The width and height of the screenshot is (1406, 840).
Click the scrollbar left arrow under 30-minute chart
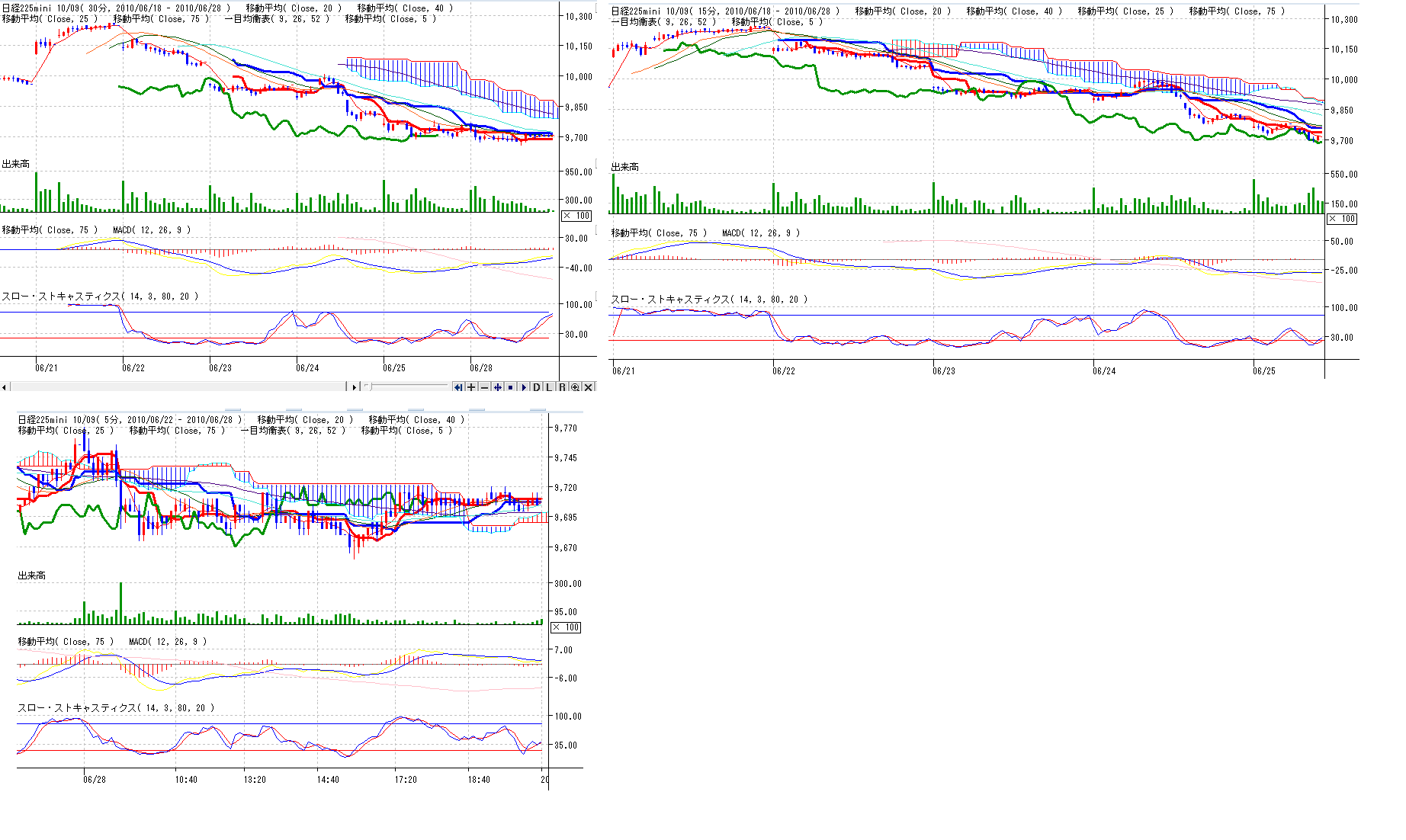point(5,387)
